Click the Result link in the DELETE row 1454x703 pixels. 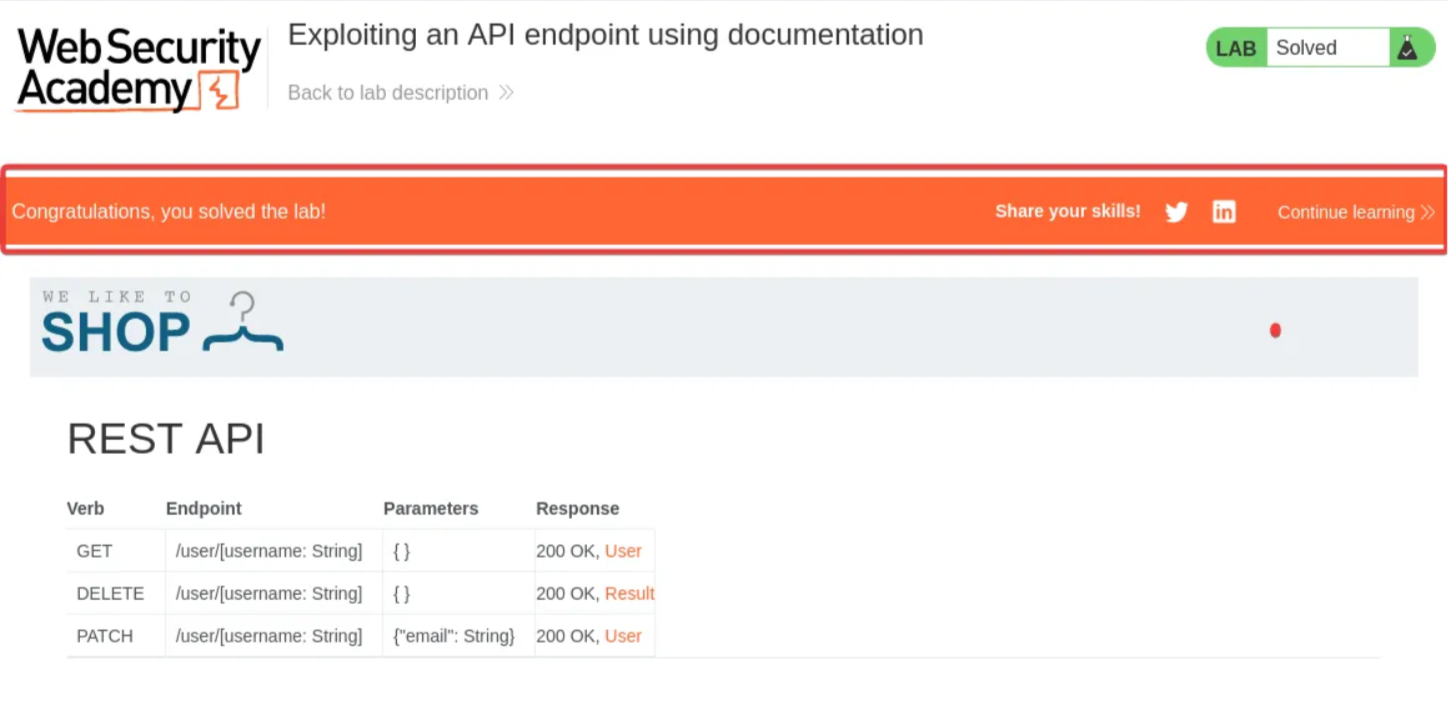point(630,593)
